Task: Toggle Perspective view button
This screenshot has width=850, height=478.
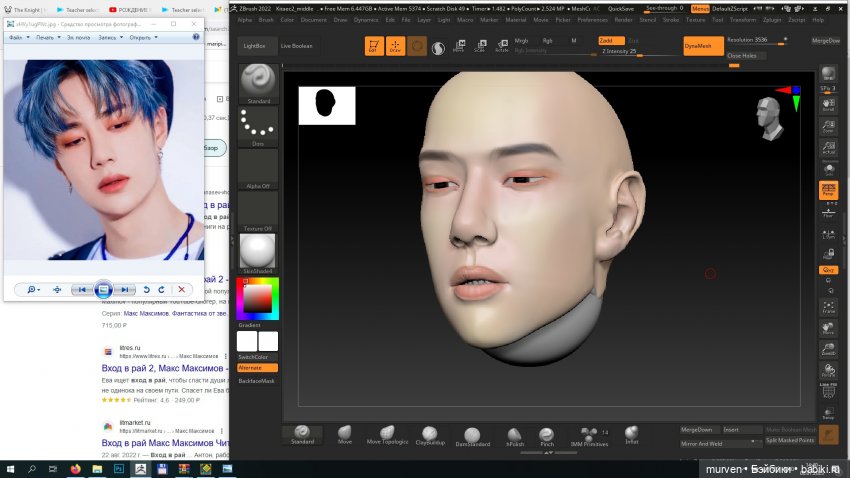Action: click(x=828, y=190)
